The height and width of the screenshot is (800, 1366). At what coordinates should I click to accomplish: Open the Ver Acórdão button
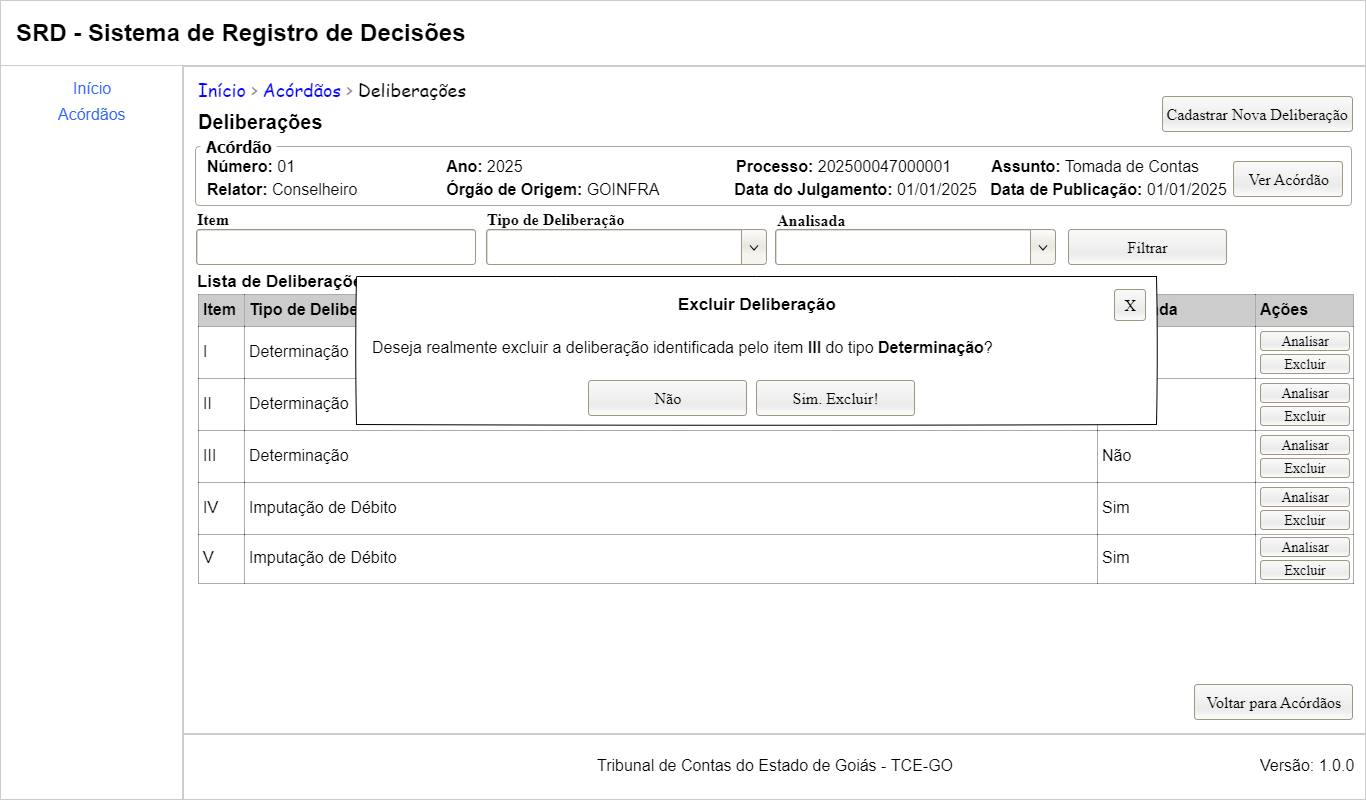pyautogui.click(x=1288, y=180)
